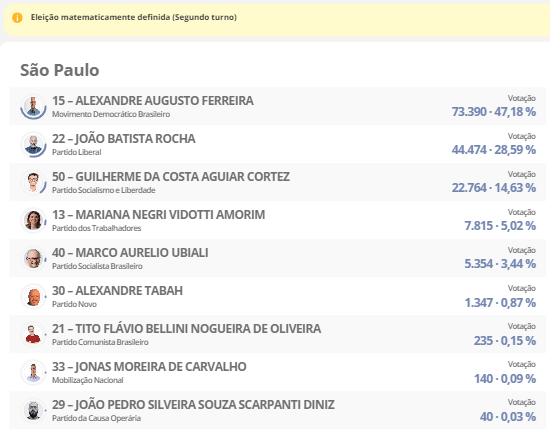Open Alexandre Tabah's candidate photo
Image resolution: width=550 pixels, height=443 pixels.
tap(33, 296)
